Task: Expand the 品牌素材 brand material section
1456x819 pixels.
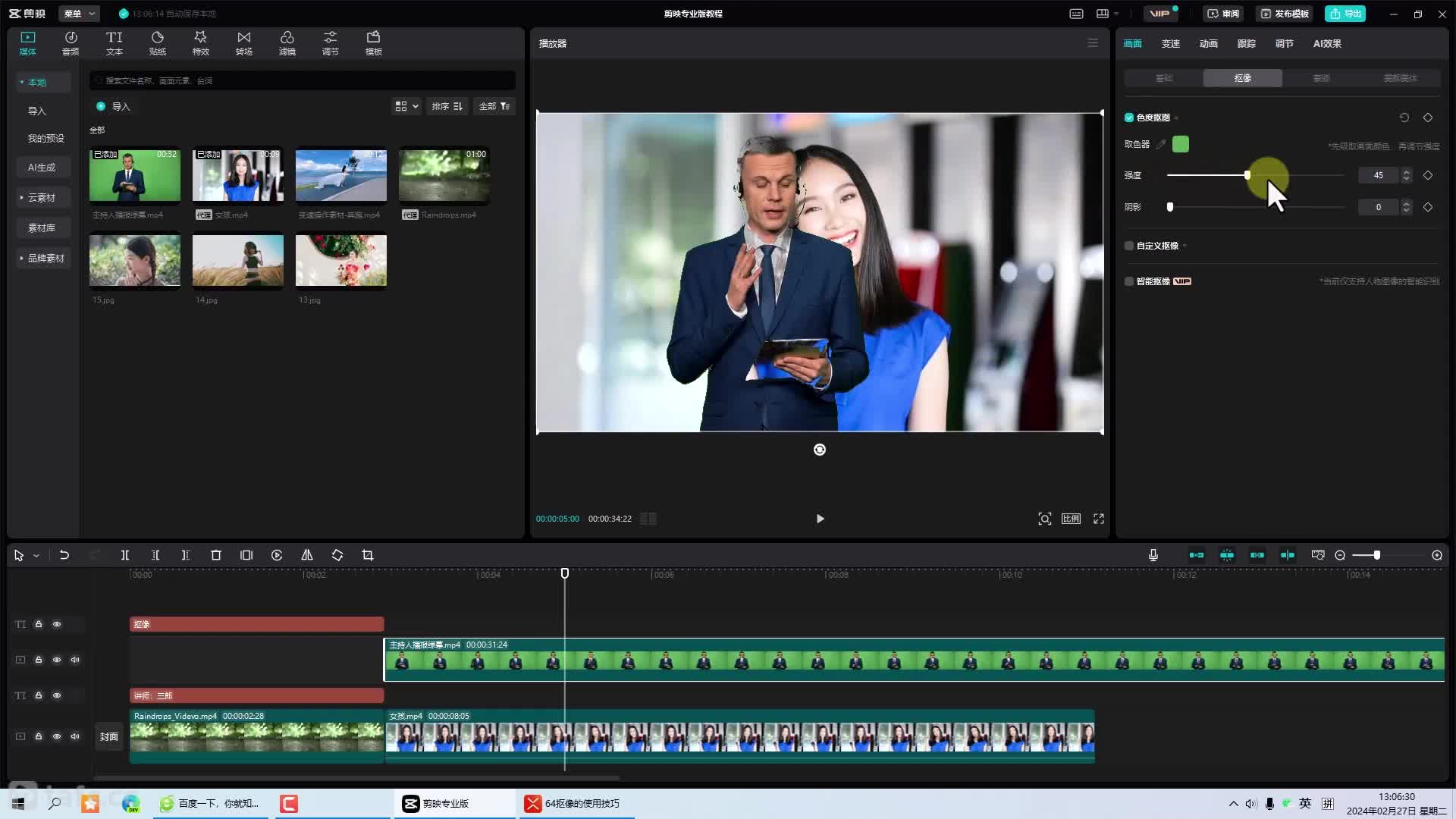Action: pyautogui.click(x=42, y=258)
